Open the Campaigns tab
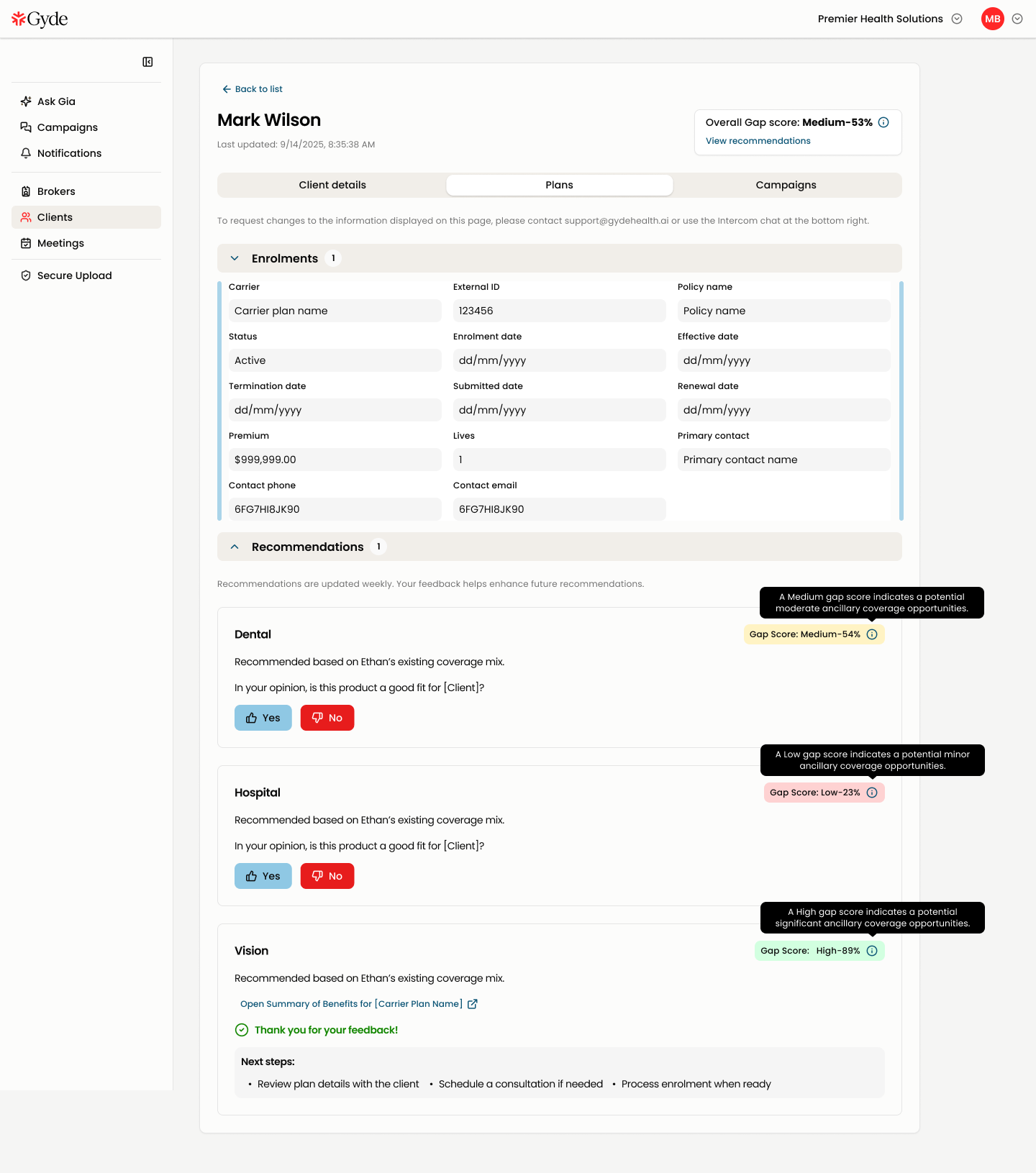Image resolution: width=1036 pixels, height=1173 pixels. click(786, 185)
